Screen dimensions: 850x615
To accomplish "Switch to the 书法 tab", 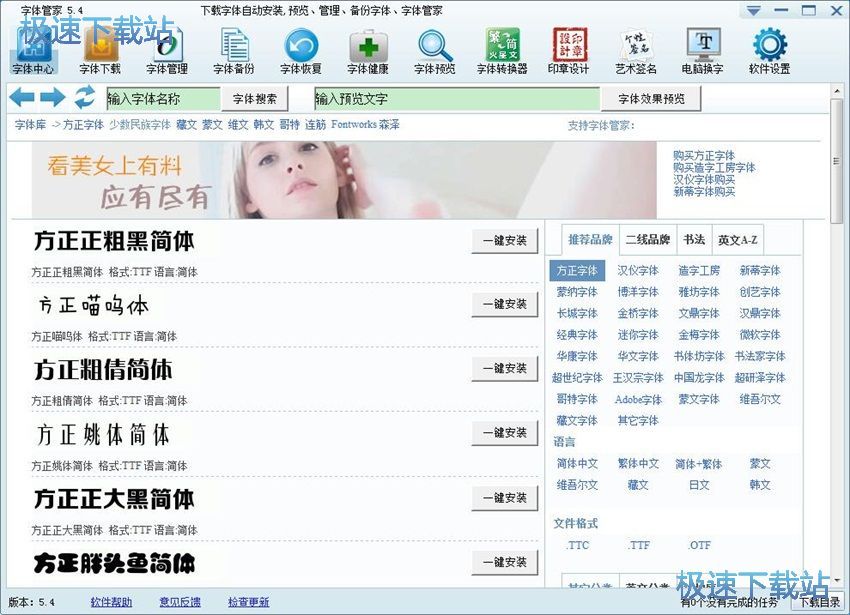I will pyautogui.click(x=694, y=240).
